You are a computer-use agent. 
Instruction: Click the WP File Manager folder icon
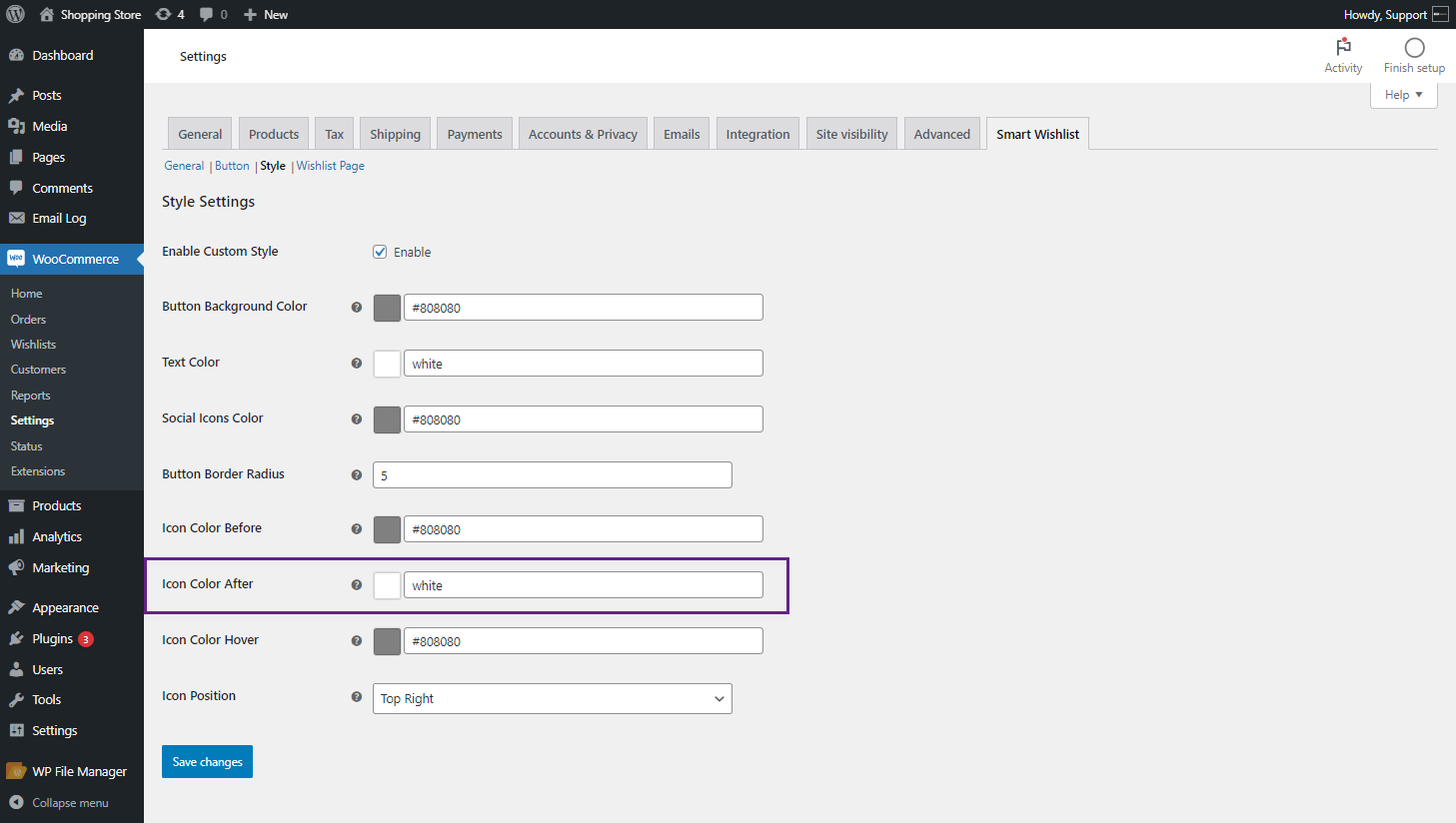click(x=15, y=771)
